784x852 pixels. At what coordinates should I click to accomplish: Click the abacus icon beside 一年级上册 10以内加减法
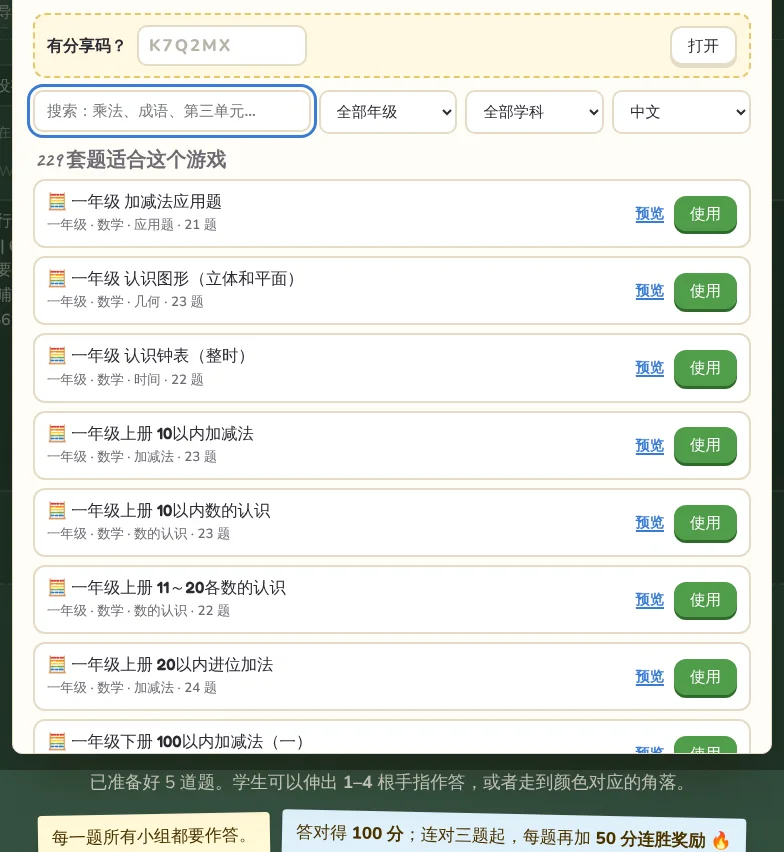click(57, 434)
